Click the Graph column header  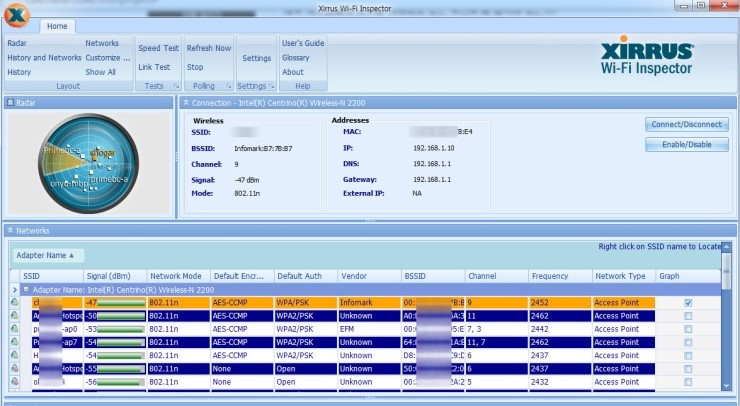(688, 276)
